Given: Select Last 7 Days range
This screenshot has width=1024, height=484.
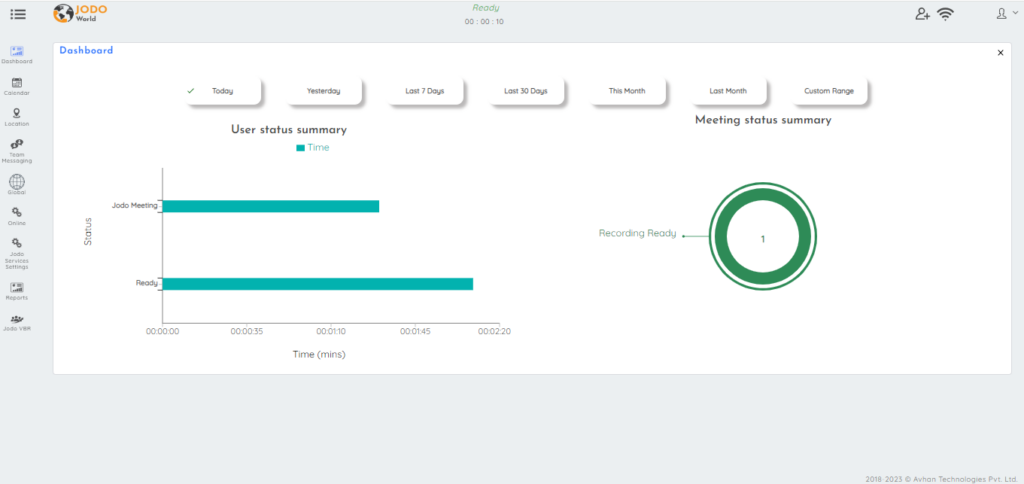Looking at the screenshot, I should pos(424,91).
